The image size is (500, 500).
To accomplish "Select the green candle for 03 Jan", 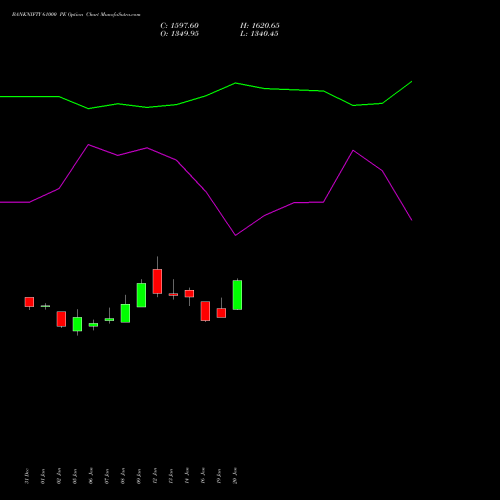I will (x=77, y=324).
